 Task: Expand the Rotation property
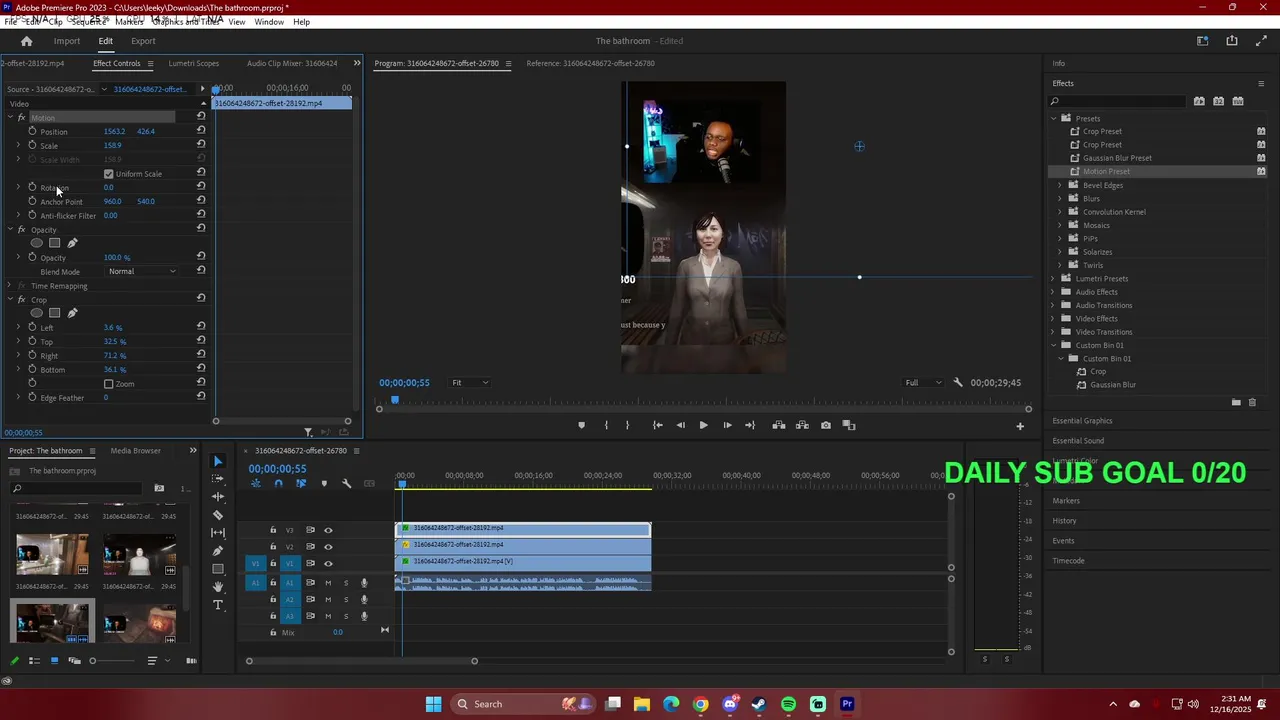pyautogui.click(x=18, y=187)
